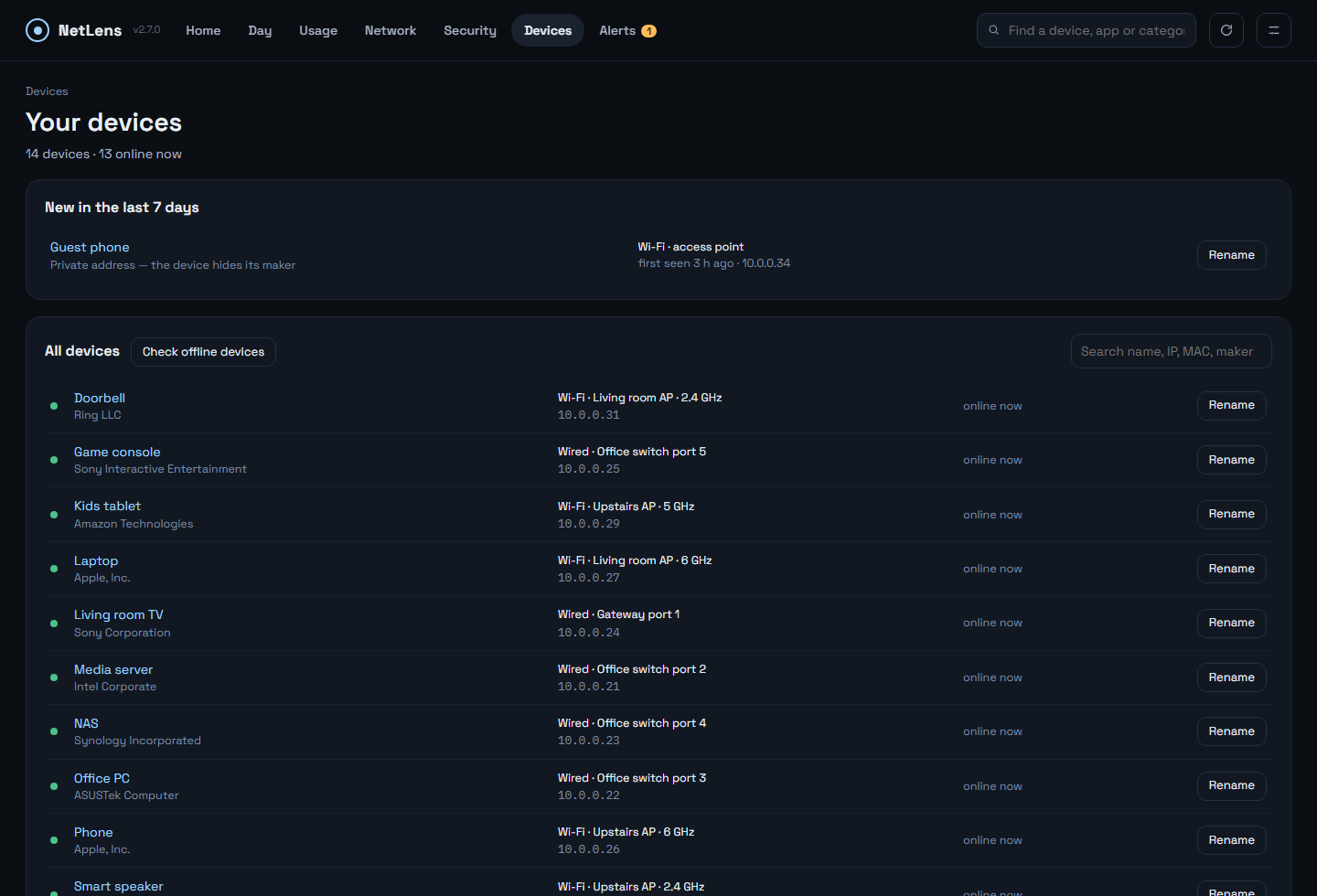Image resolution: width=1317 pixels, height=896 pixels.
Task: Open the settings sliders icon button
Action: (x=1274, y=30)
